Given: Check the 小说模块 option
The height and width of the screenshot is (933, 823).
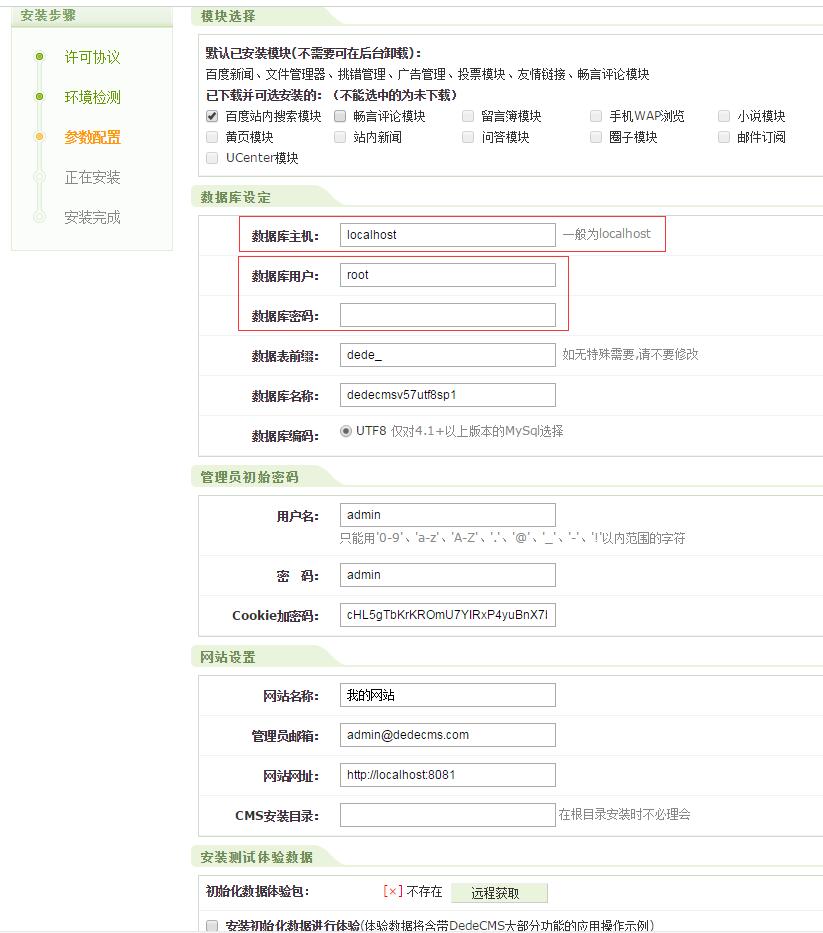Looking at the screenshot, I should pos(723,116).
